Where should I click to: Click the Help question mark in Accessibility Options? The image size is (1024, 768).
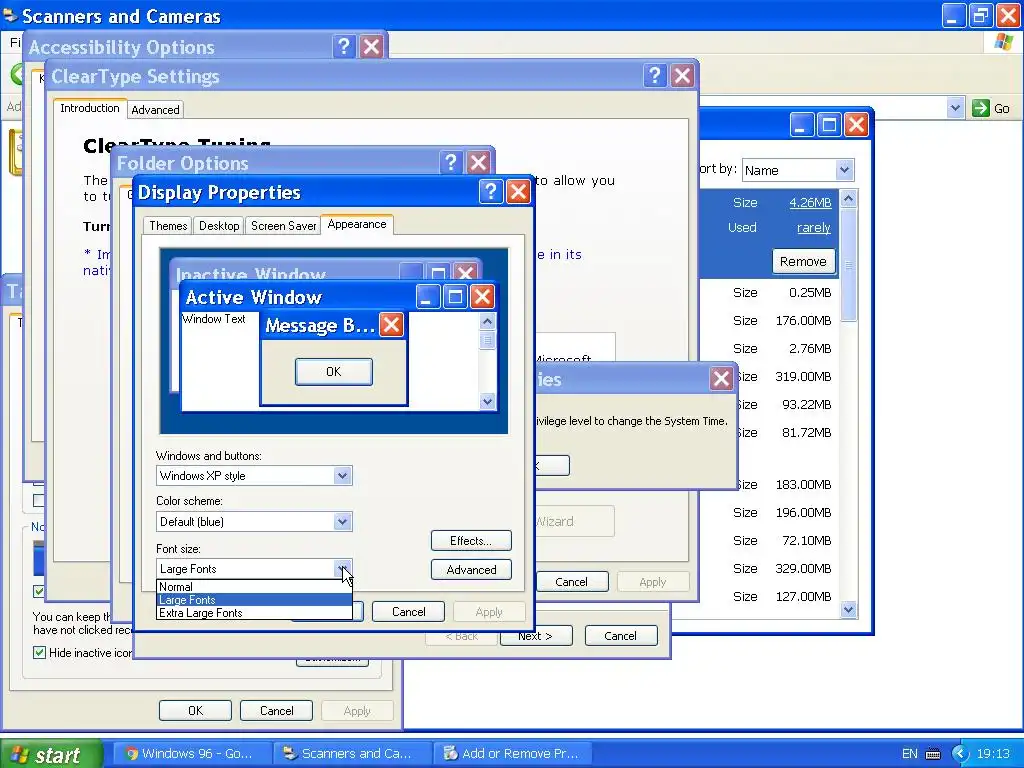(344, 46)
